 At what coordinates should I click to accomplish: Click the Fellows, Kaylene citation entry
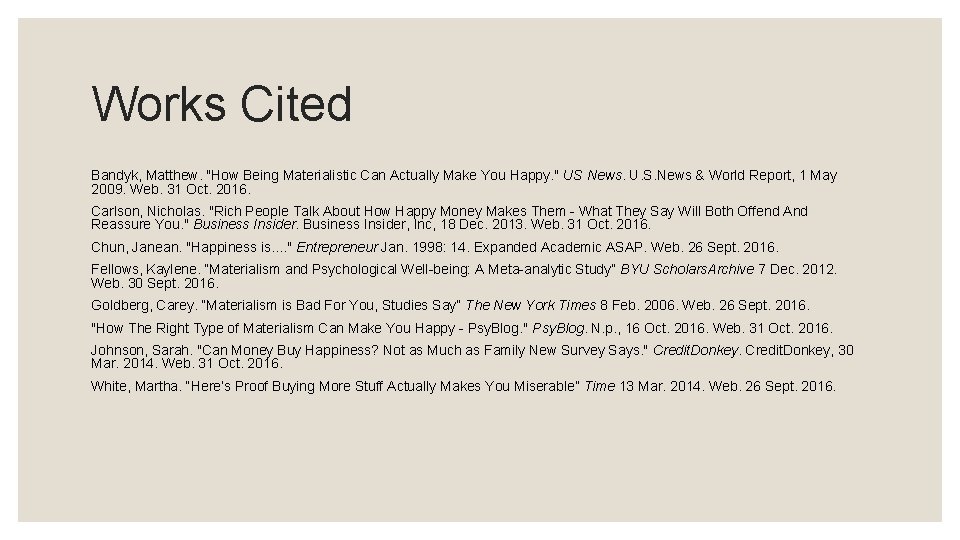[x=464, y=276]
